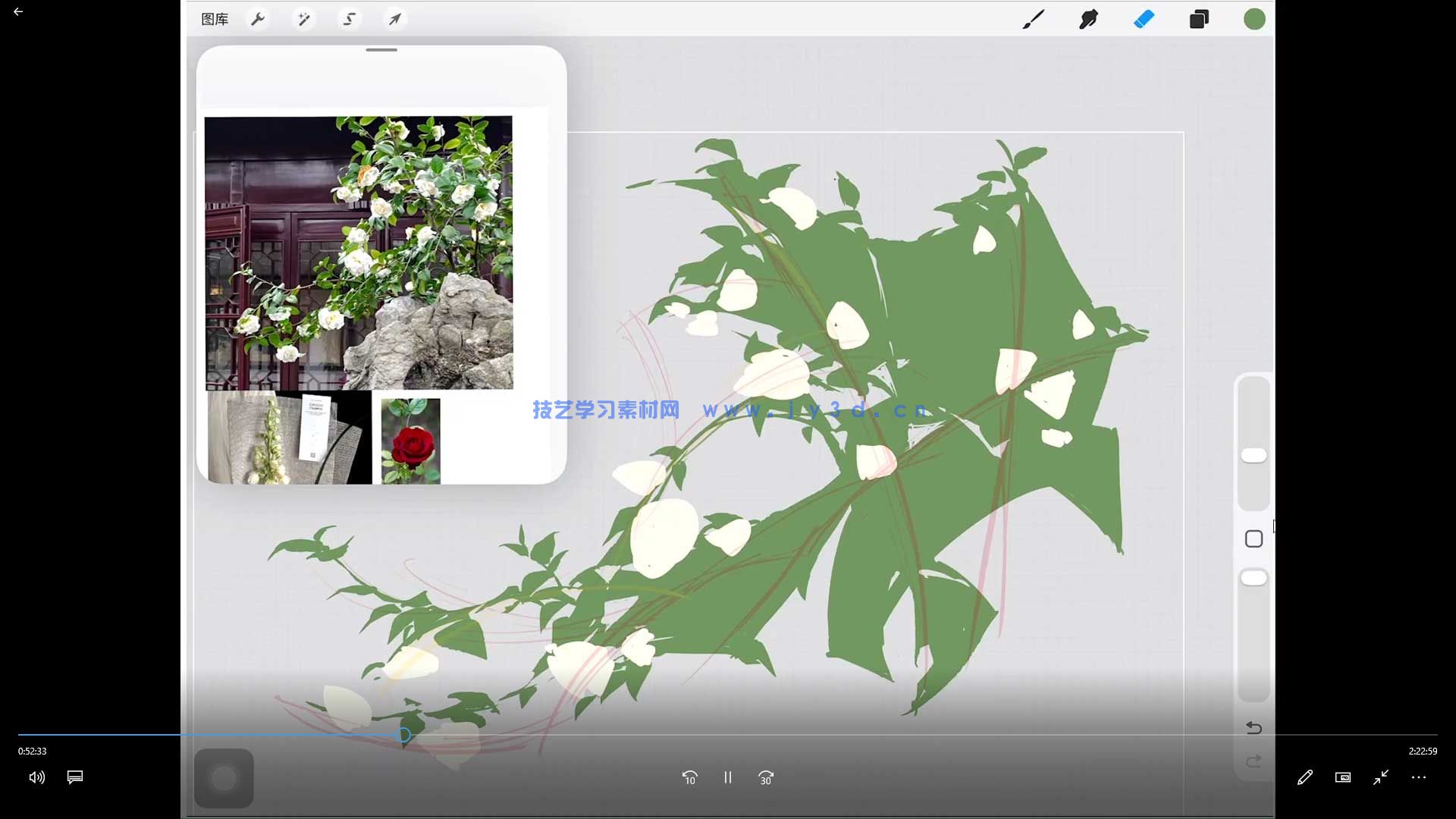
Task: Enable picture-in-picture mode
Action: point(1343,777)
